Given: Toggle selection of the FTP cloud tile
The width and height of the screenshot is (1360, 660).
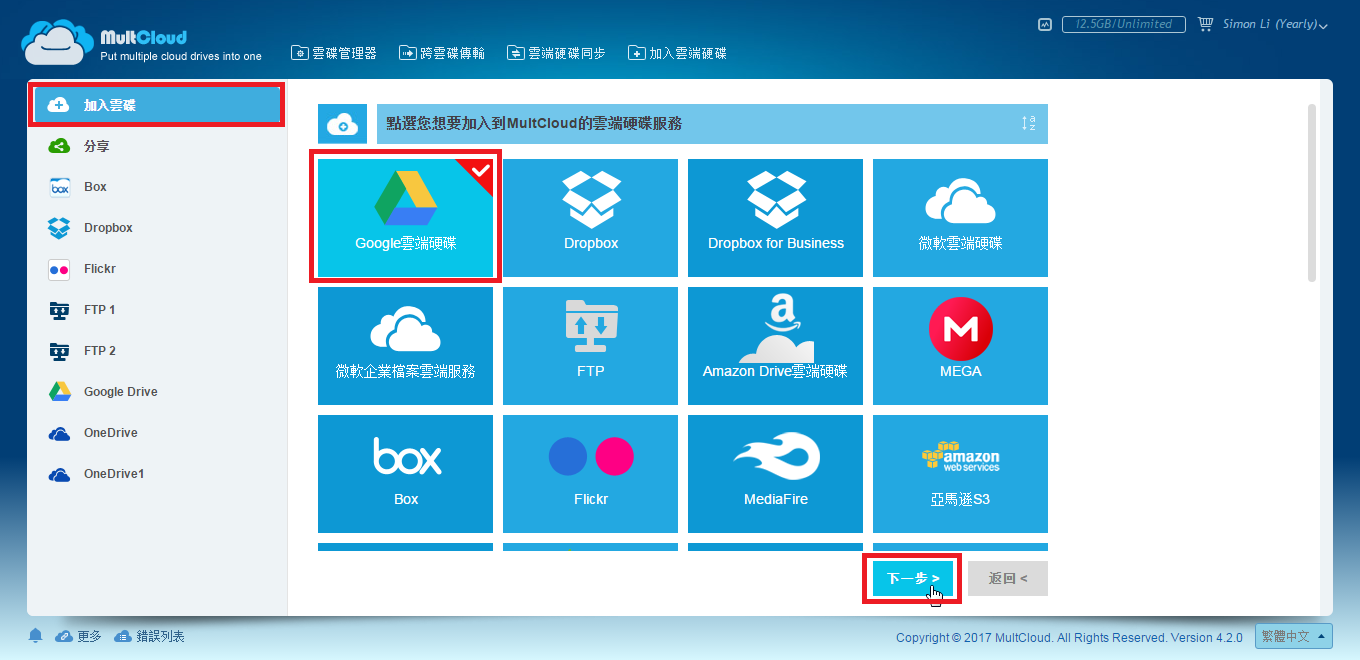Looking at the screenshot, I should click(590, 345).
